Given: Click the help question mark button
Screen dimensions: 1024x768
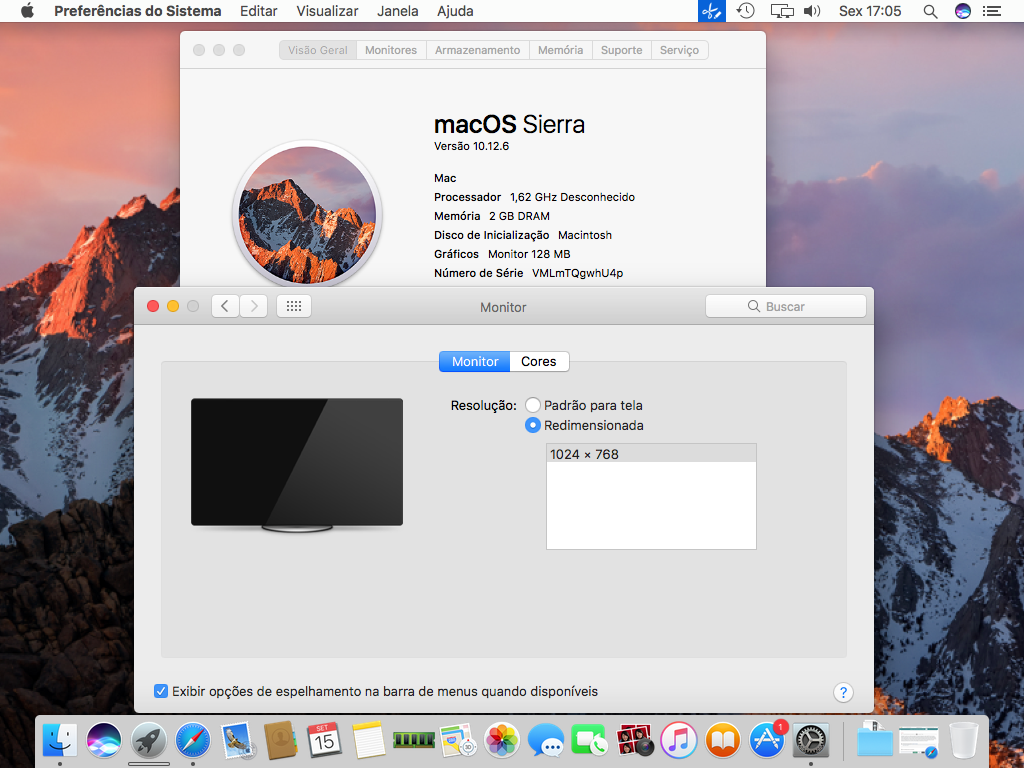Looking at the screenshot, I should point(843,692).
